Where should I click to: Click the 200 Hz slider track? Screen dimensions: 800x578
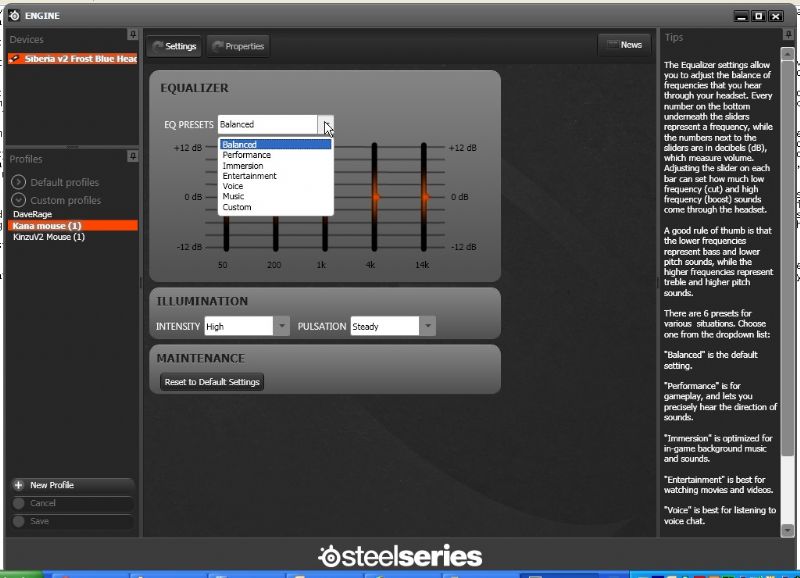click(276, 233)
